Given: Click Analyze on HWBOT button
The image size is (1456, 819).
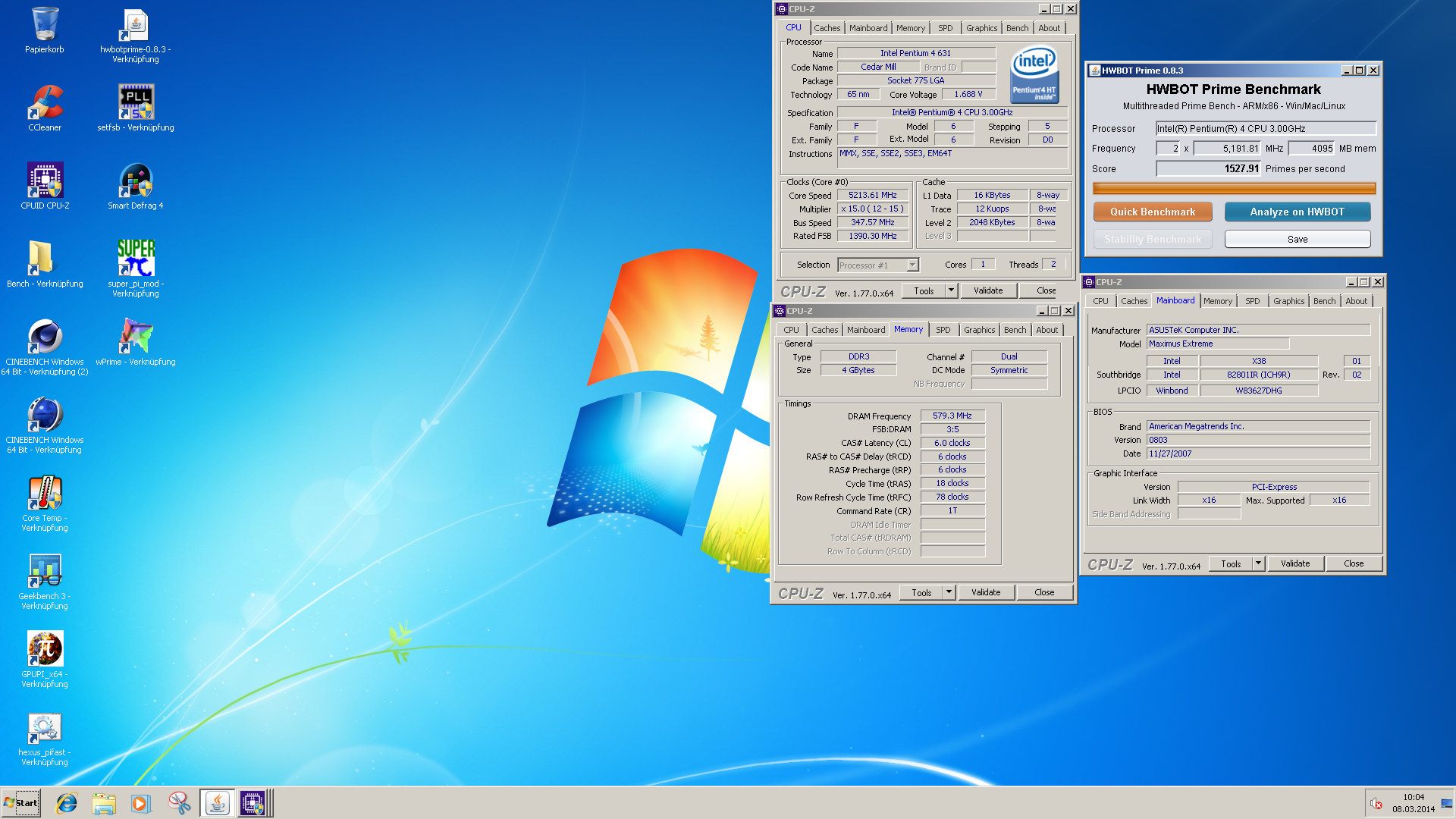Looking at the screenshot, I should click(1297, 212).
